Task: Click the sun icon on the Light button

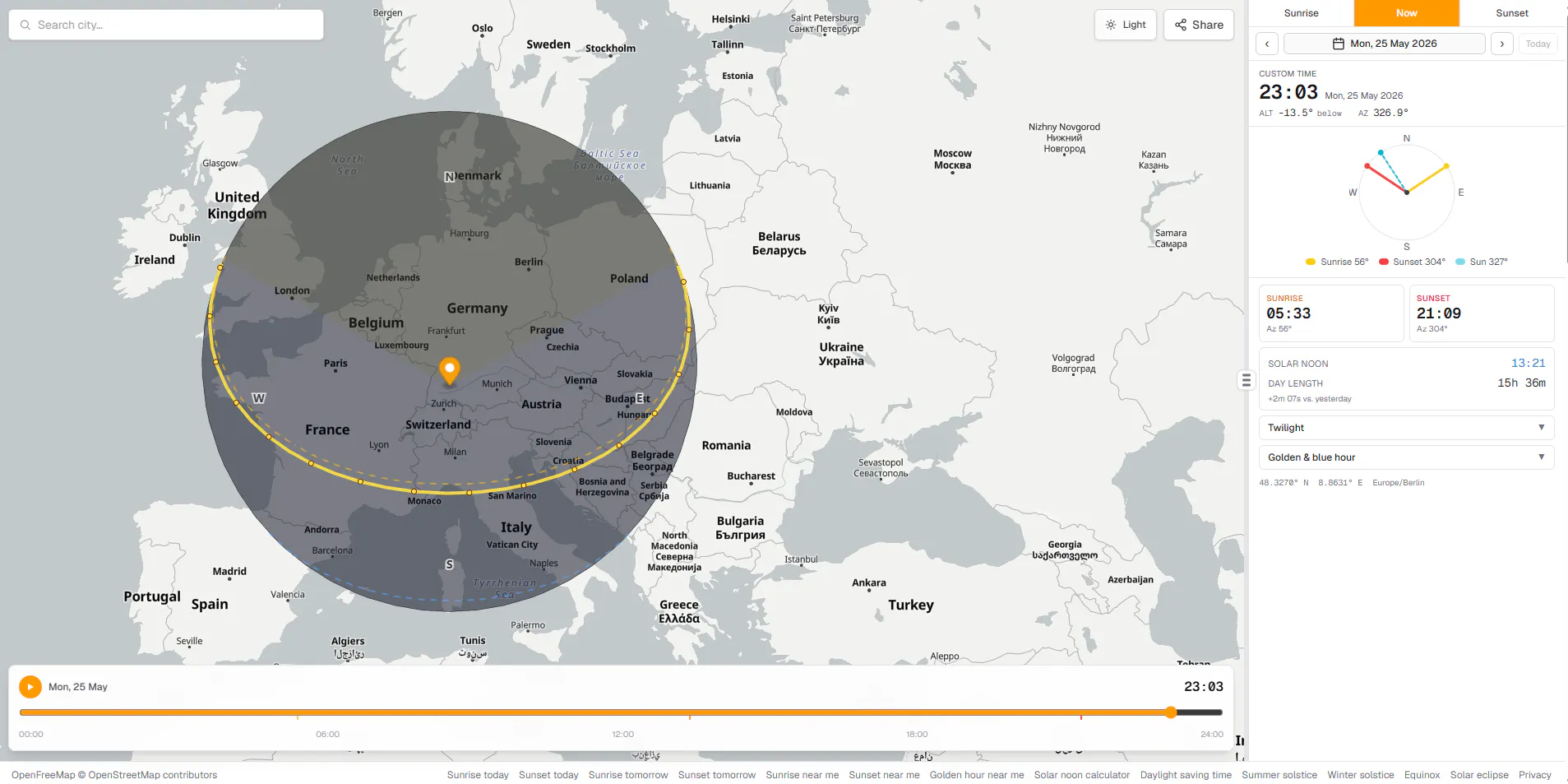Action: click(x=1111, y=25)
